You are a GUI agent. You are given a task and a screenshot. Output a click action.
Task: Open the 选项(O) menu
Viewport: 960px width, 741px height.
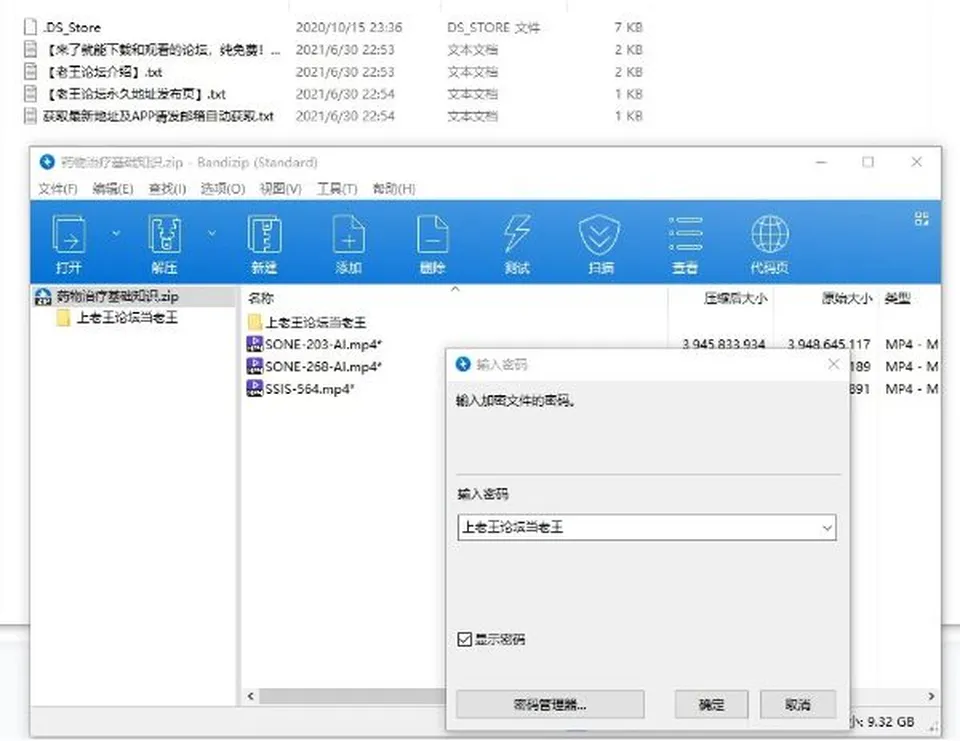pos(223,189)
